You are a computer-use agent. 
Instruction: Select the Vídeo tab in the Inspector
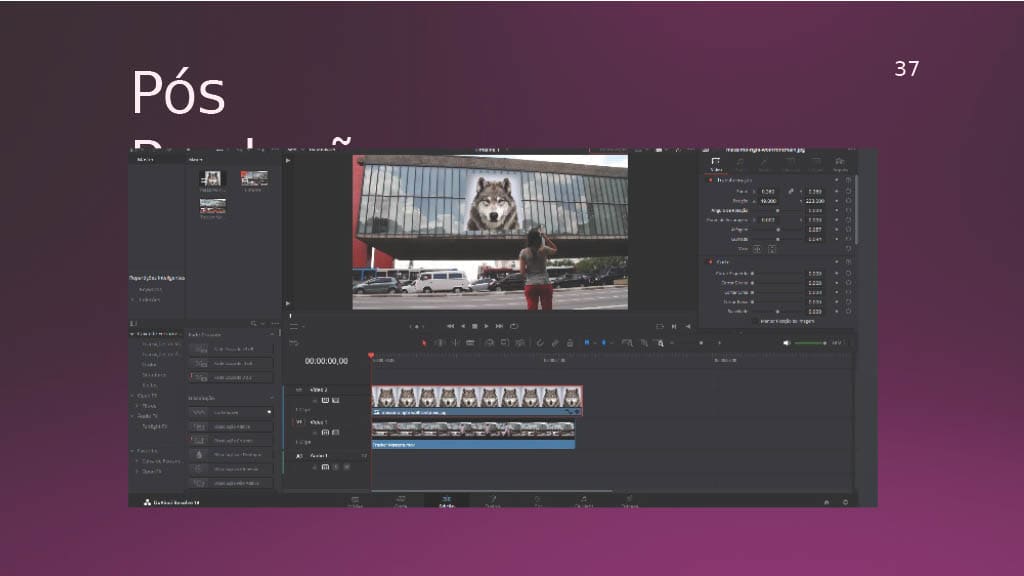(x=716, y=163)
